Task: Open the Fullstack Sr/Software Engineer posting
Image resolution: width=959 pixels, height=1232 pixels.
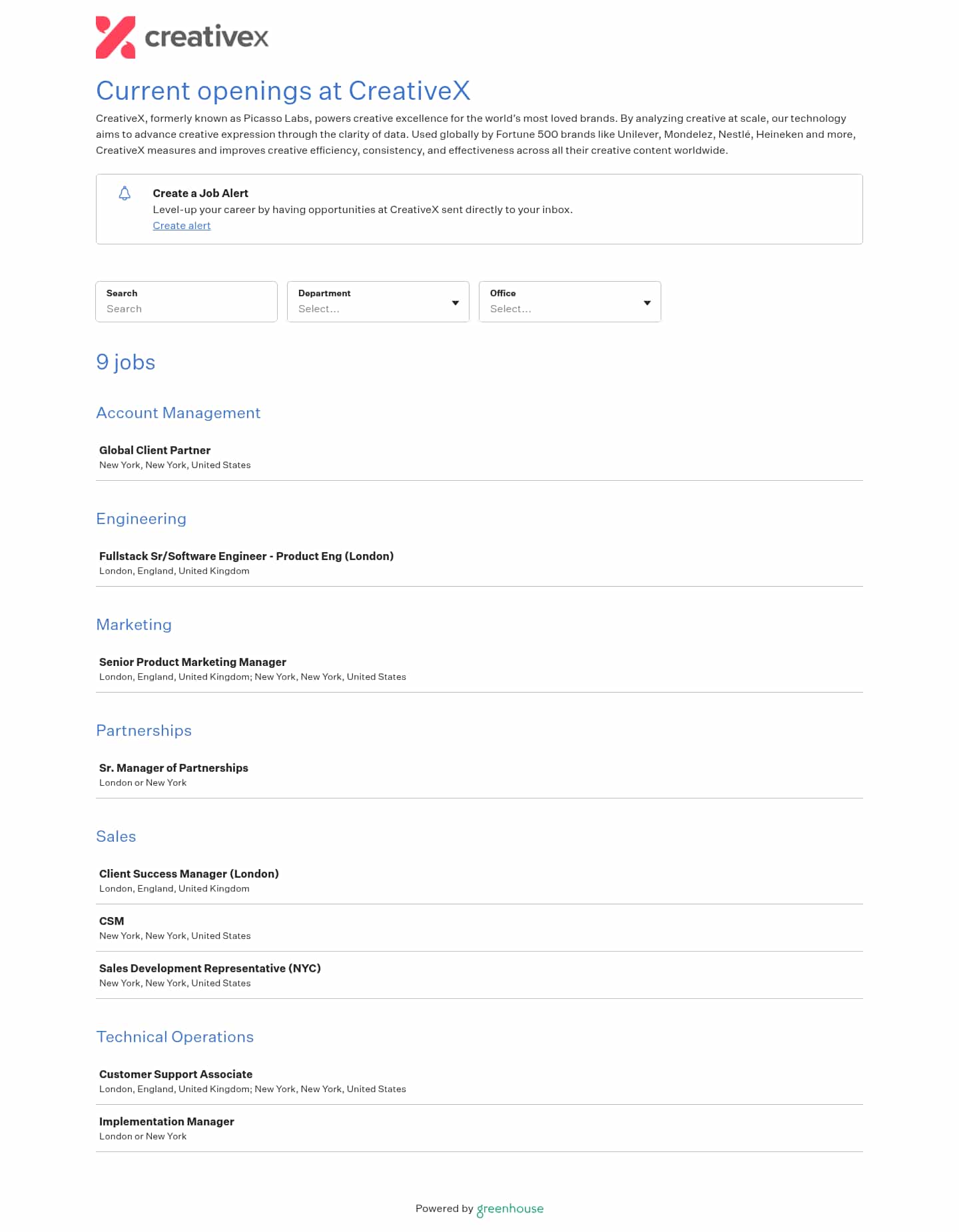Action: pyautogui.click(x=246, y=556)
